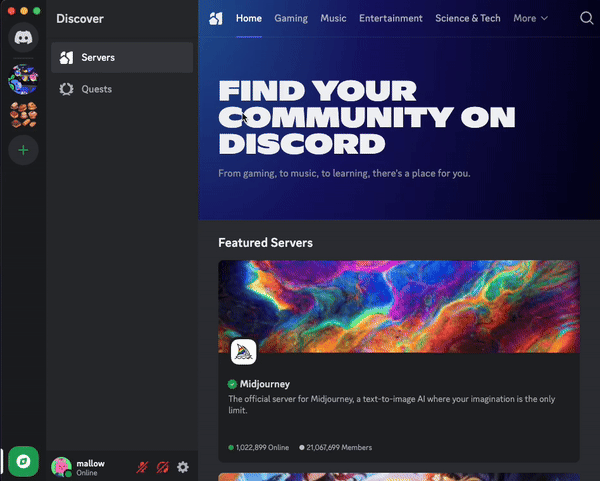Switch to the Science & Tech tab

coord(468,18)
